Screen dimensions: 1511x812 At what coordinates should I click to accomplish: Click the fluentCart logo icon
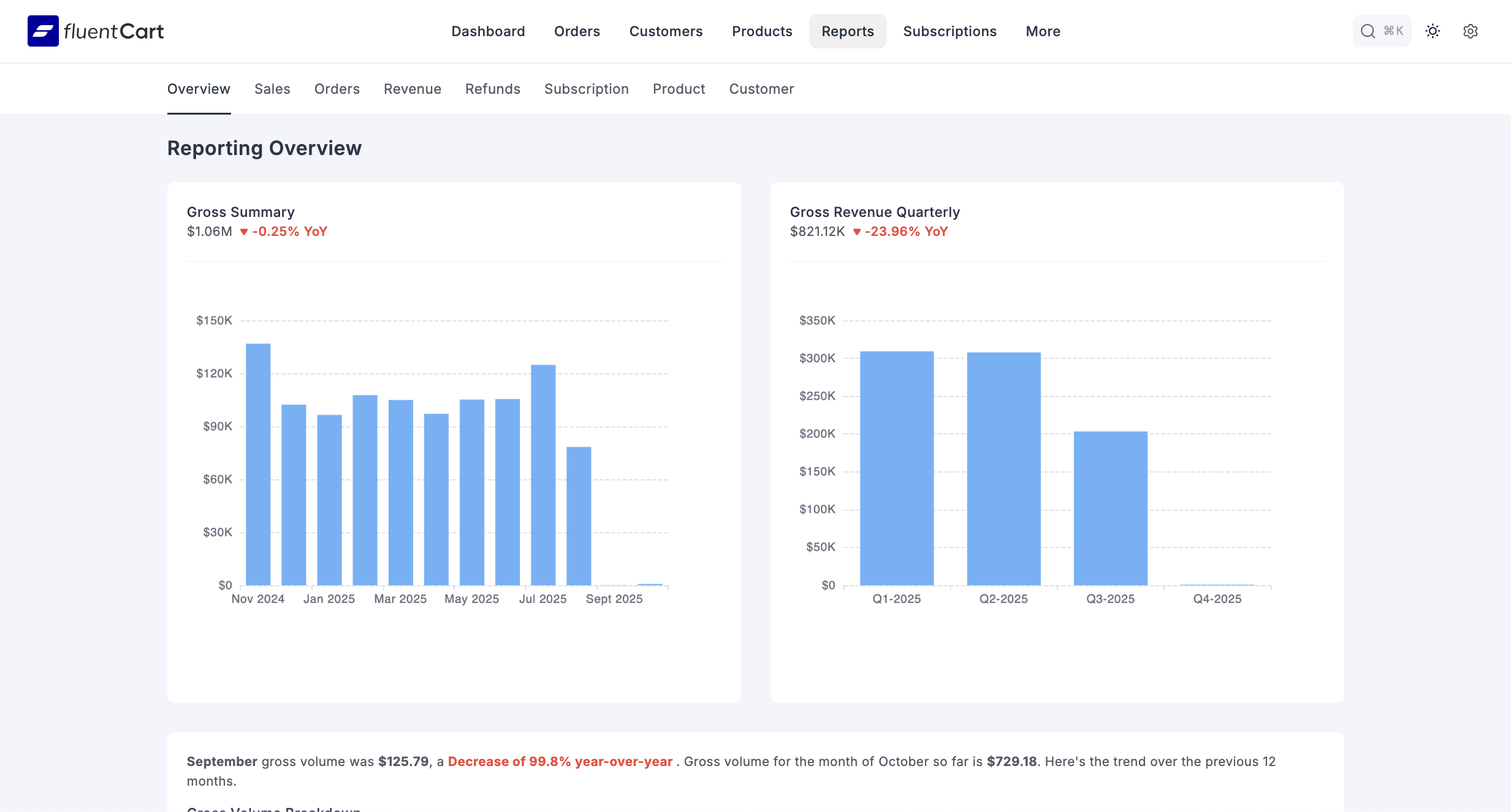point(43,31)
